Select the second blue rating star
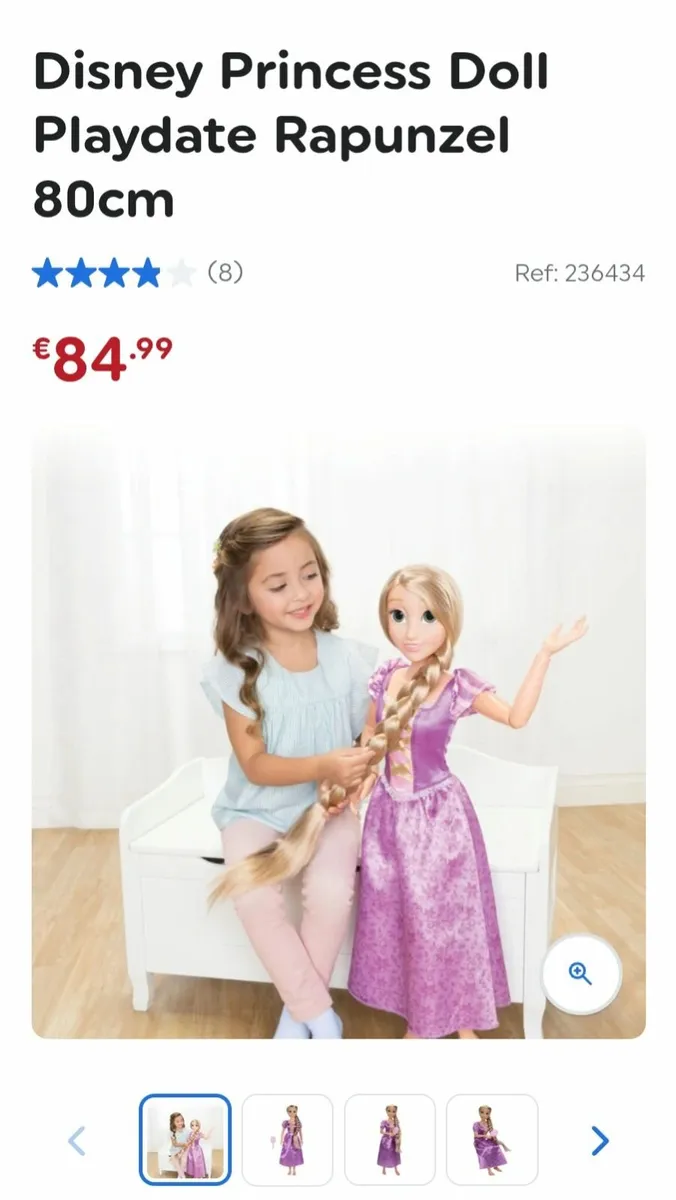Screen dimensions: 676x1200 coord(80,272)
